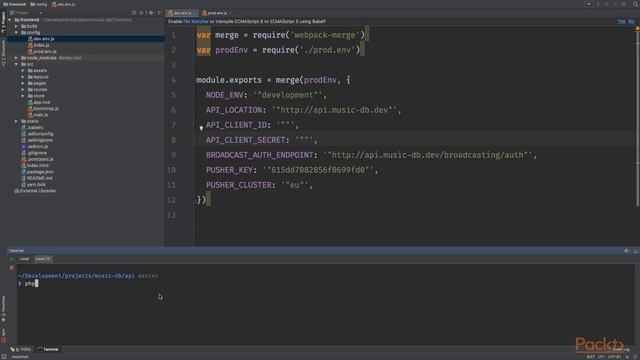This screenshot has height=360, width=640.
Task: Open Terminal tool window button
Action: [x=49, y=349]
